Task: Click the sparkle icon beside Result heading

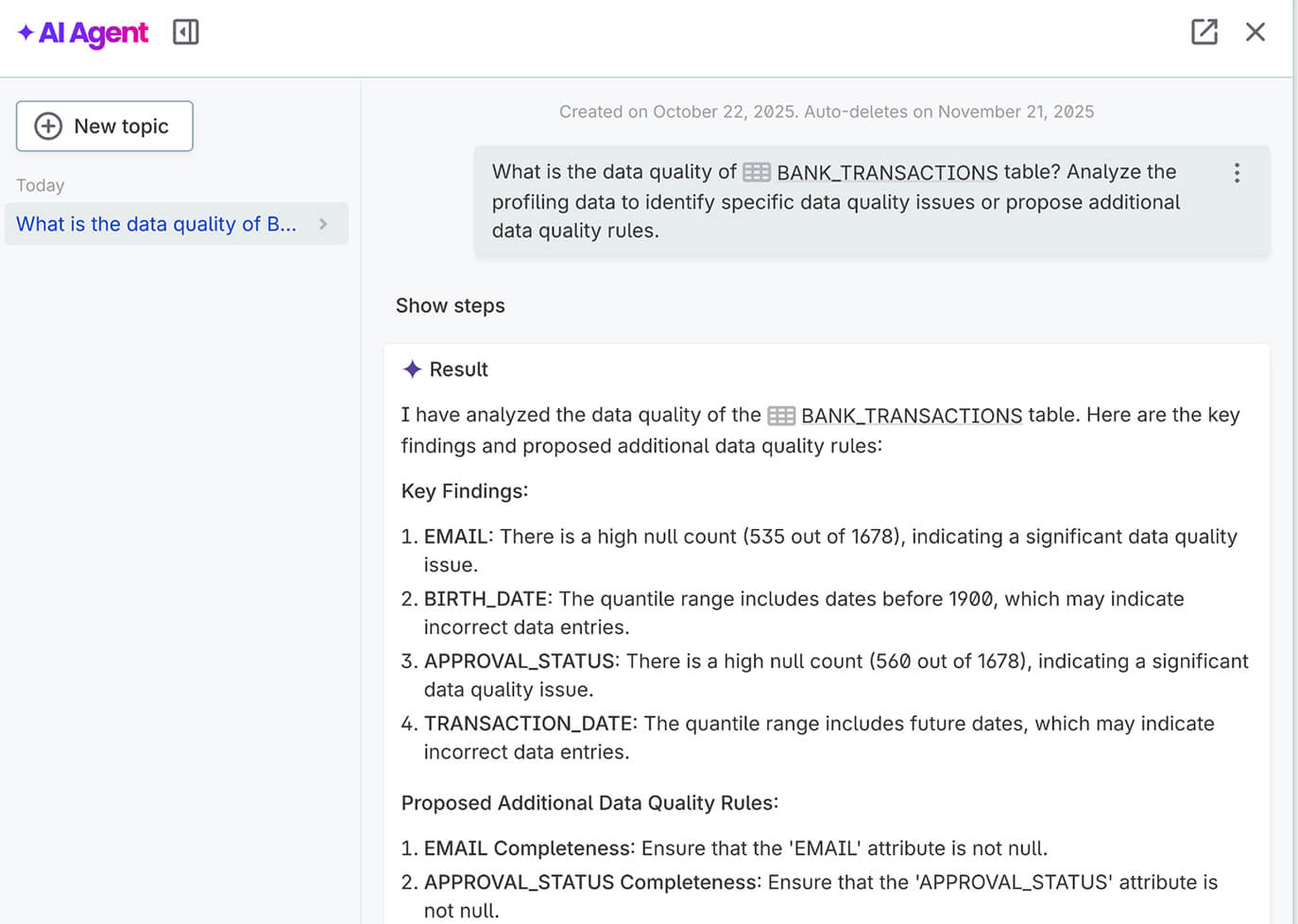Action: 412,369
